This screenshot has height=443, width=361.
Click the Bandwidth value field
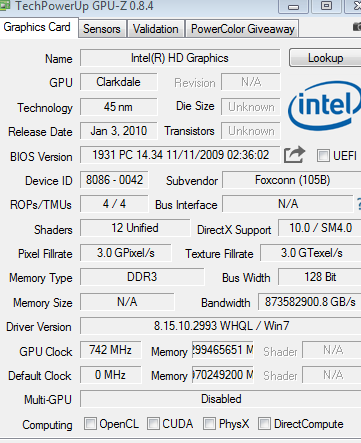(x=310, y=302)
